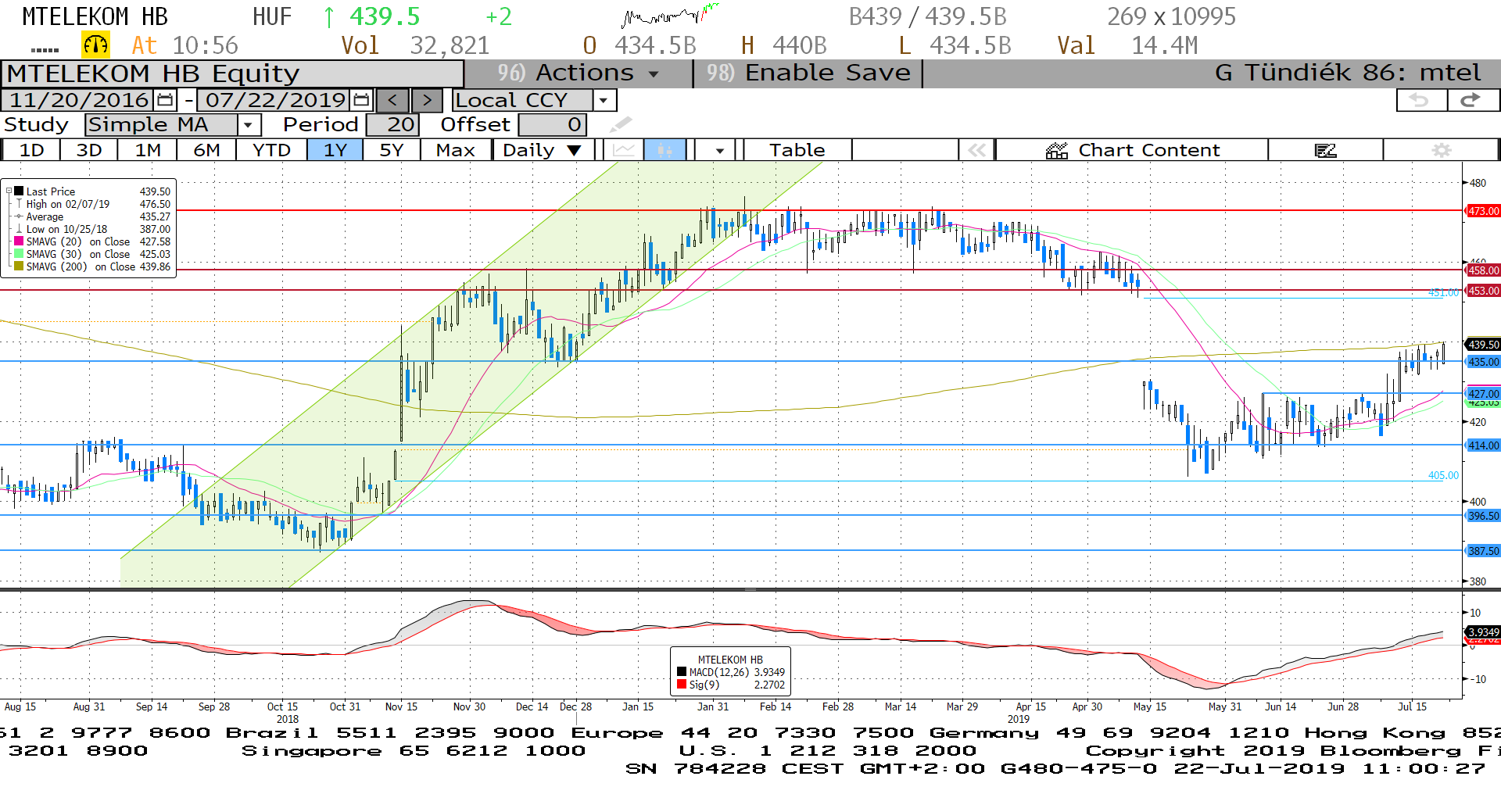
Task: Click the black Last Price color swatch
Action: (19, 191)
